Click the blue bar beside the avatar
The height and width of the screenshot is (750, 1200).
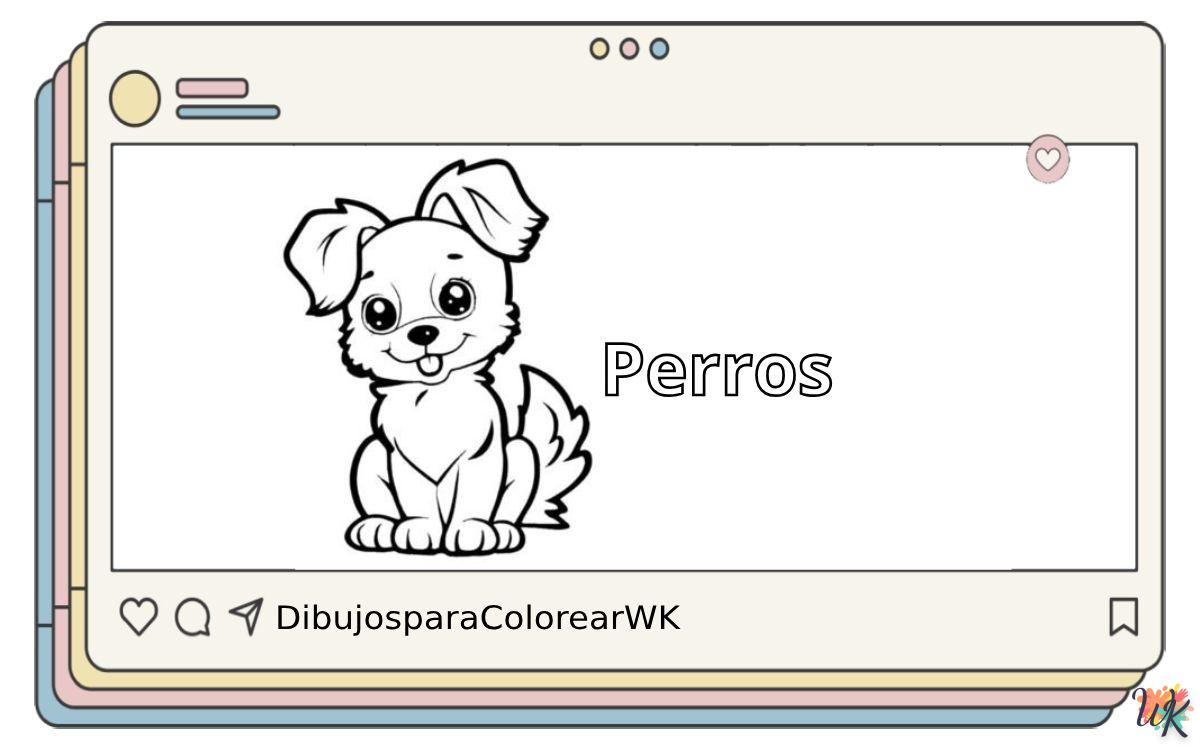click(x=228, y=112)
